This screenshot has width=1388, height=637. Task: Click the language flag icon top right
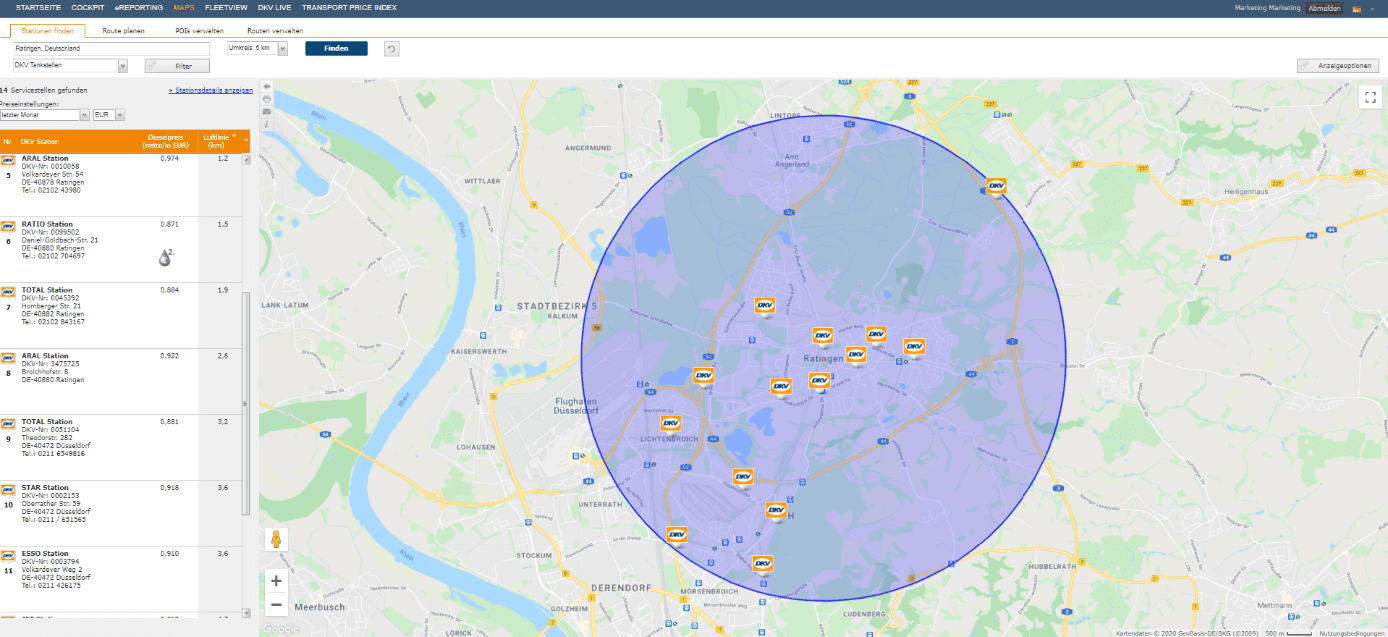(x=1357, y=8)
